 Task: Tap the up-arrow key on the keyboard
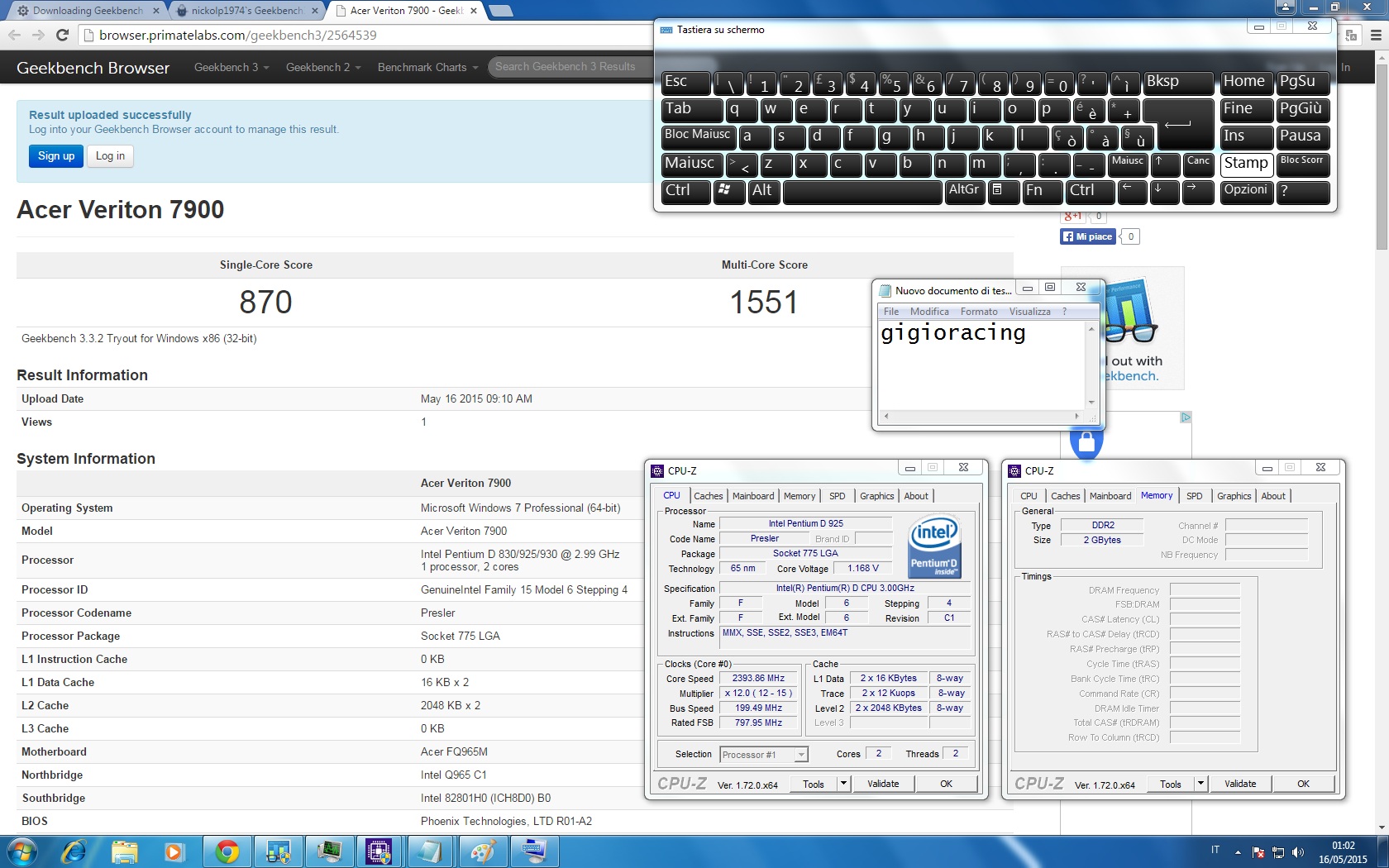tap(1165, 165)
